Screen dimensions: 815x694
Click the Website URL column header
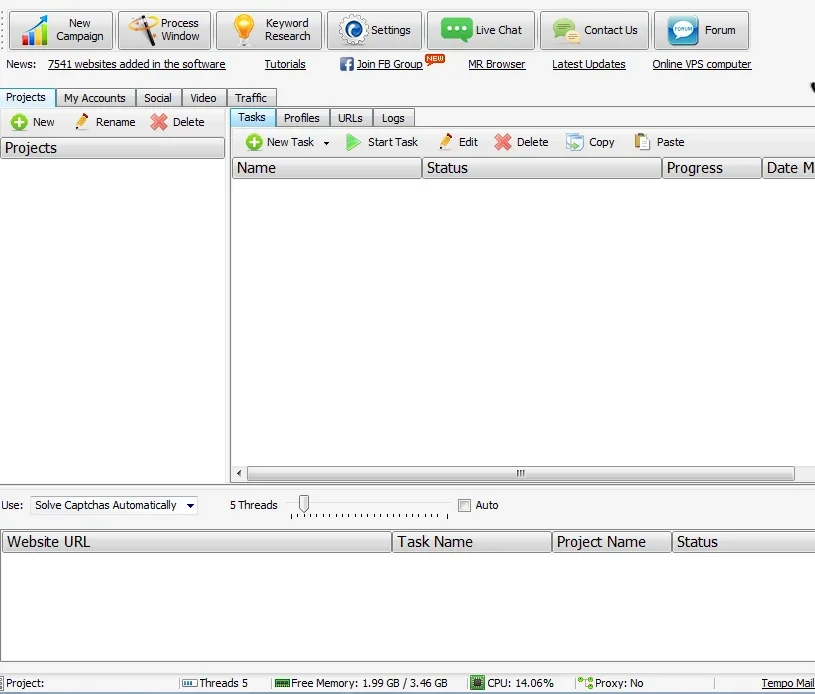pos(196,542)
